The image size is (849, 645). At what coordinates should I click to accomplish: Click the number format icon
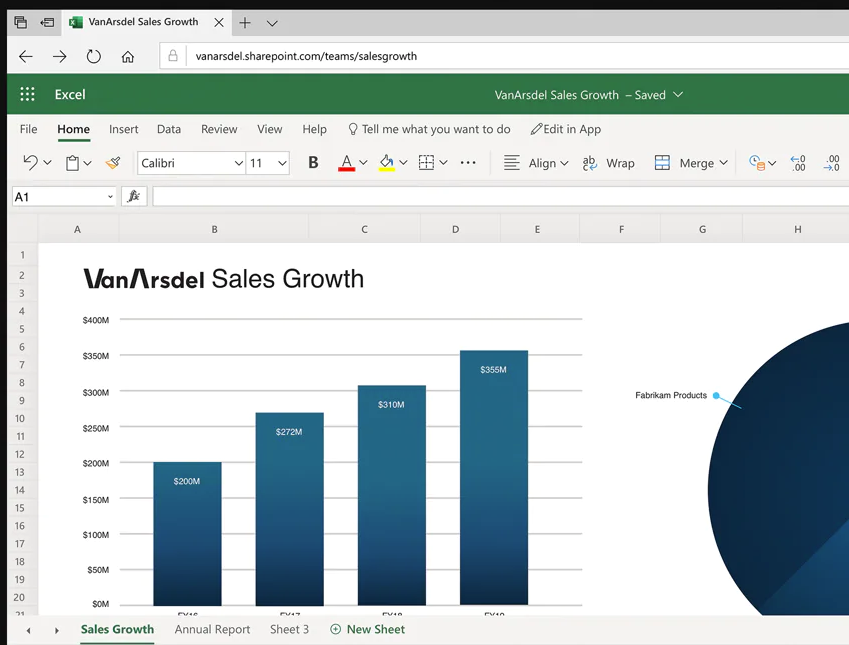(x=757, y=162)
